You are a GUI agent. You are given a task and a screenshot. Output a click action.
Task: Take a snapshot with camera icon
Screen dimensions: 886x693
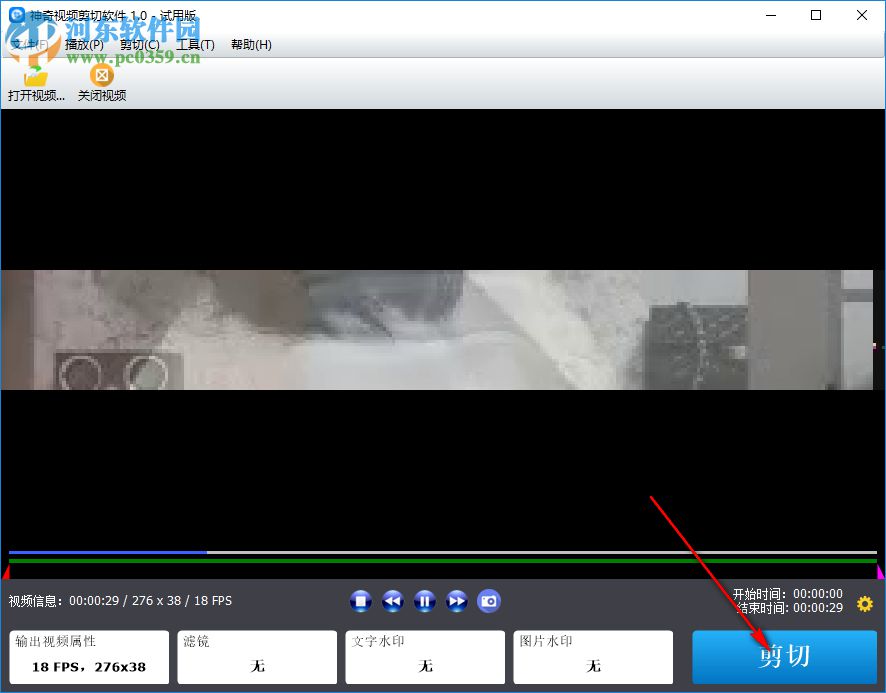[489, 601]
